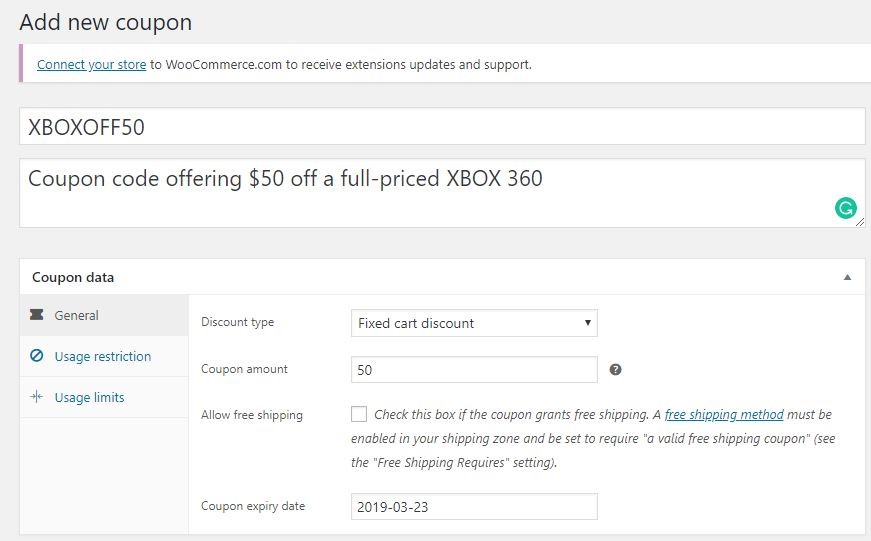
Task: Enable the Allow free shipping checkbox
Action: click(x=359, y=414)
